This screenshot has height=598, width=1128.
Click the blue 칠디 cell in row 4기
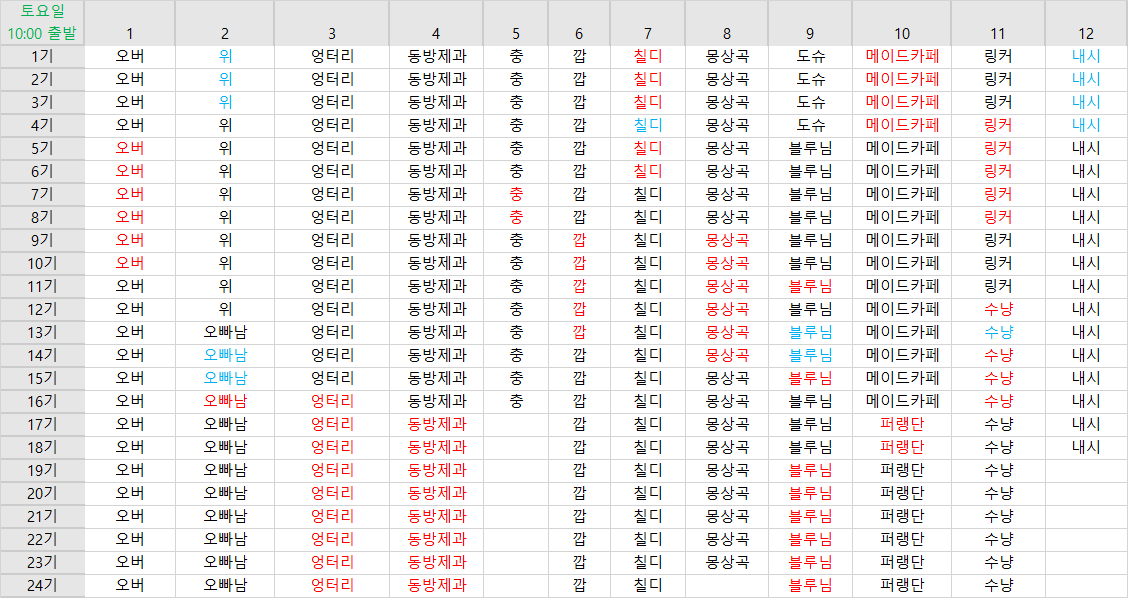point(647,125)
